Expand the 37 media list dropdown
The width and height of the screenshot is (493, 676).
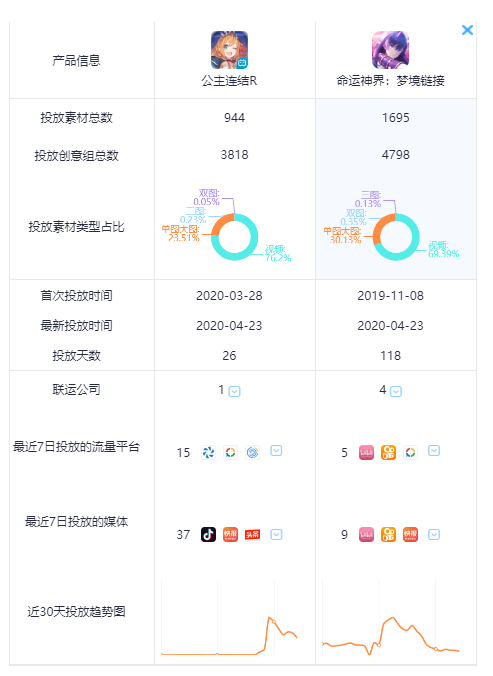pyautogui.click(x=276, y=535)
